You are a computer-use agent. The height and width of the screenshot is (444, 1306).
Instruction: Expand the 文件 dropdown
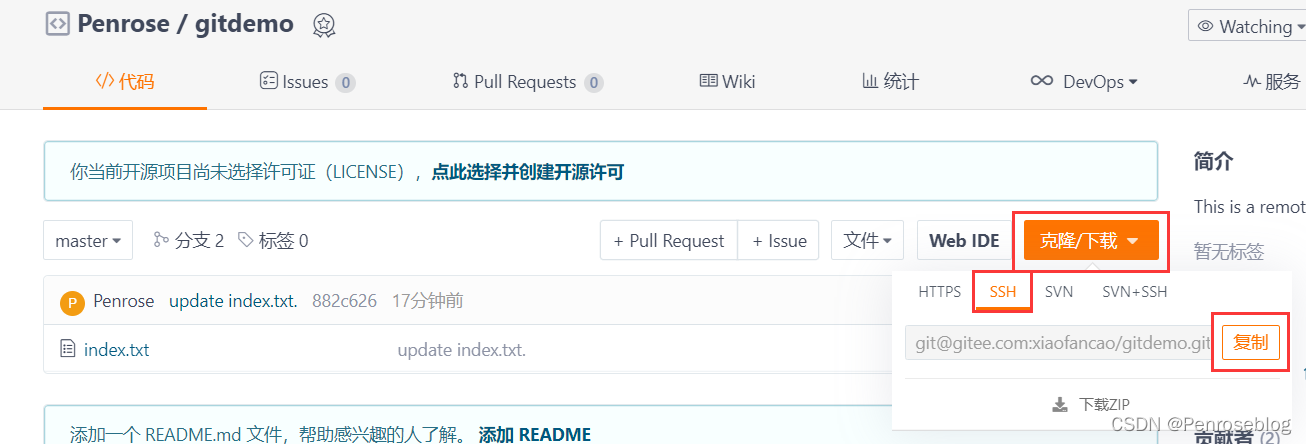[x=867, y=241]
